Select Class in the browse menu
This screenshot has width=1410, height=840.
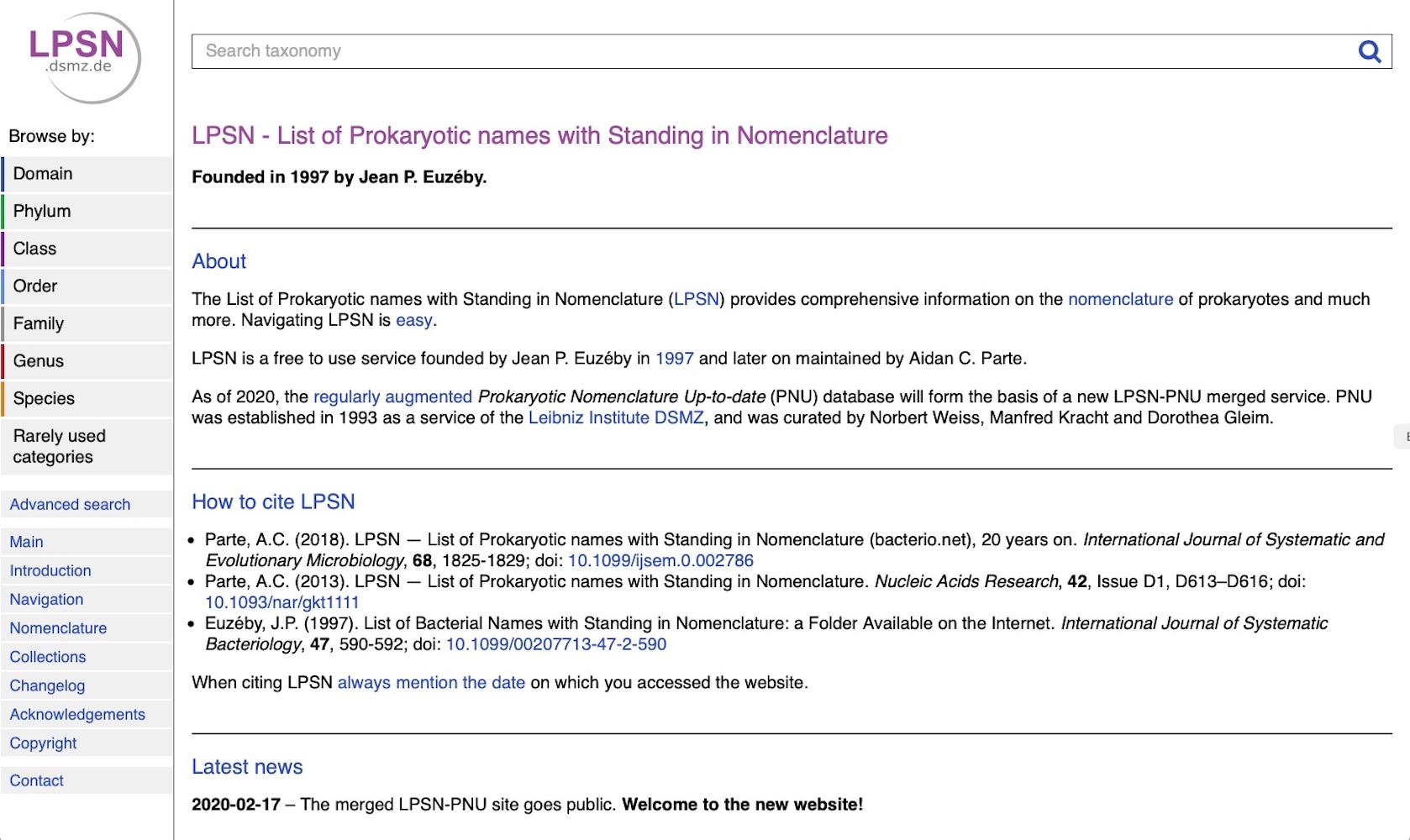[x=35, y=249]
